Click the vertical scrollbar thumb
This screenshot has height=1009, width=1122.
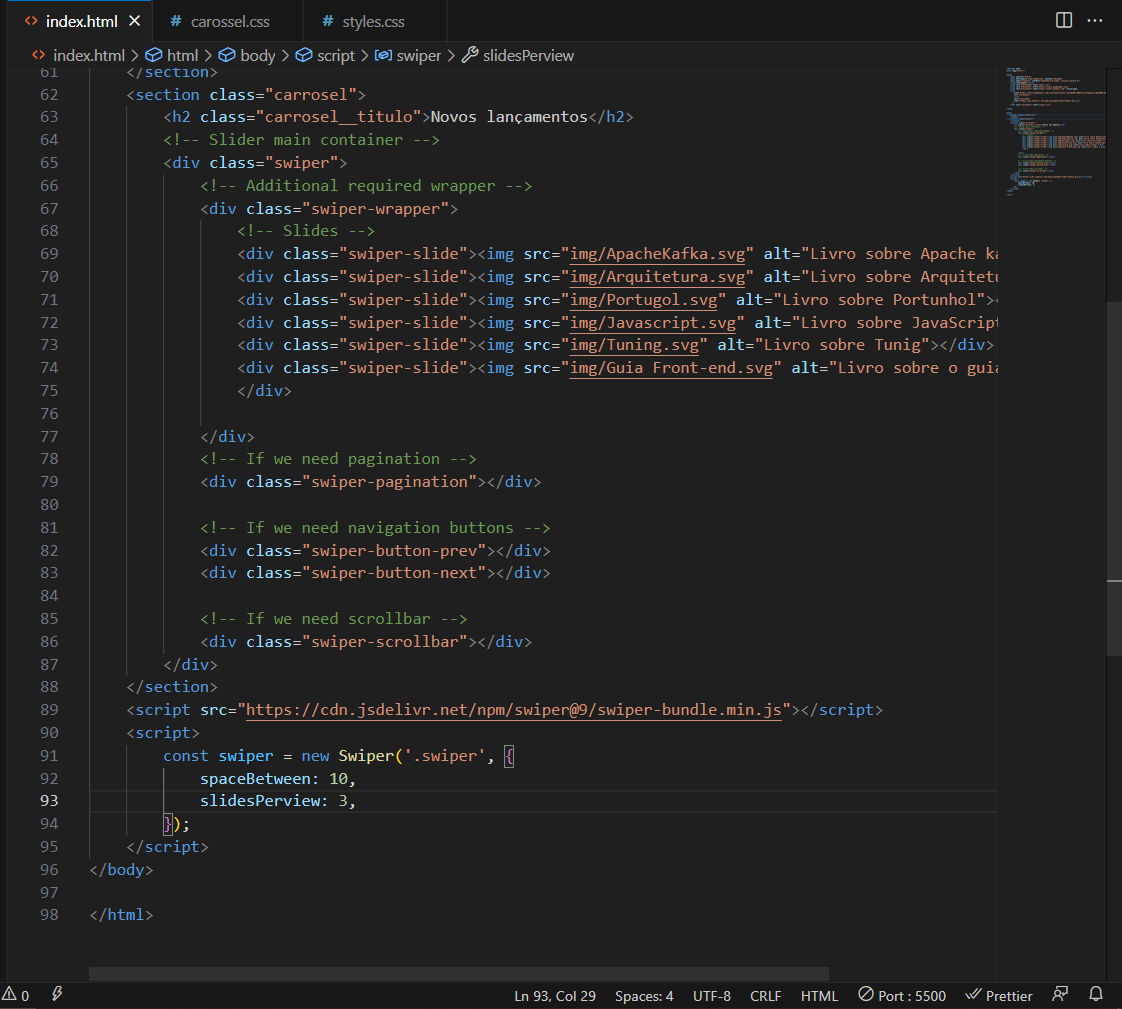1114,478
